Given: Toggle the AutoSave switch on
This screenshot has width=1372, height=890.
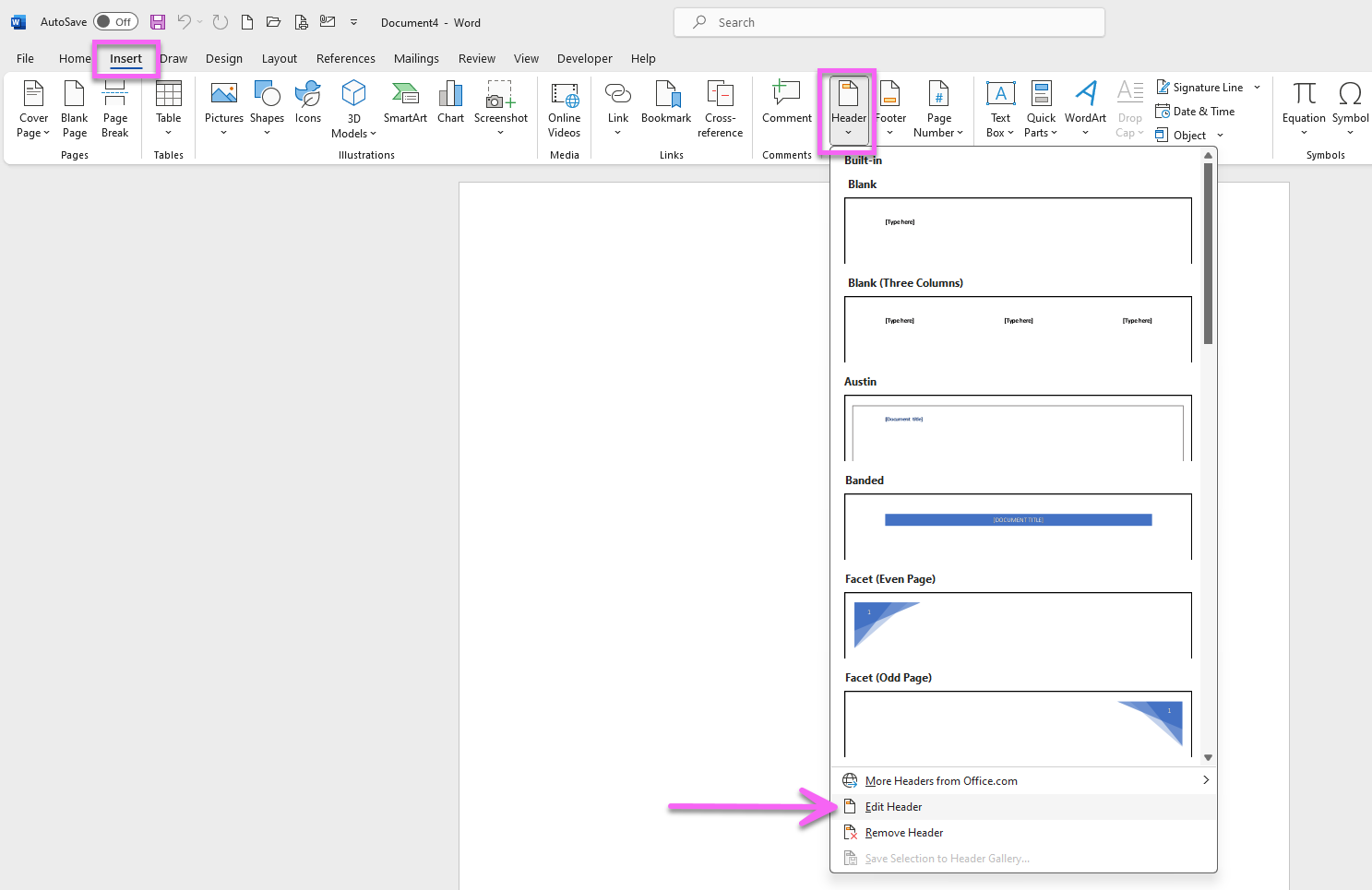Looking at the screenshot, I should 115,21.
